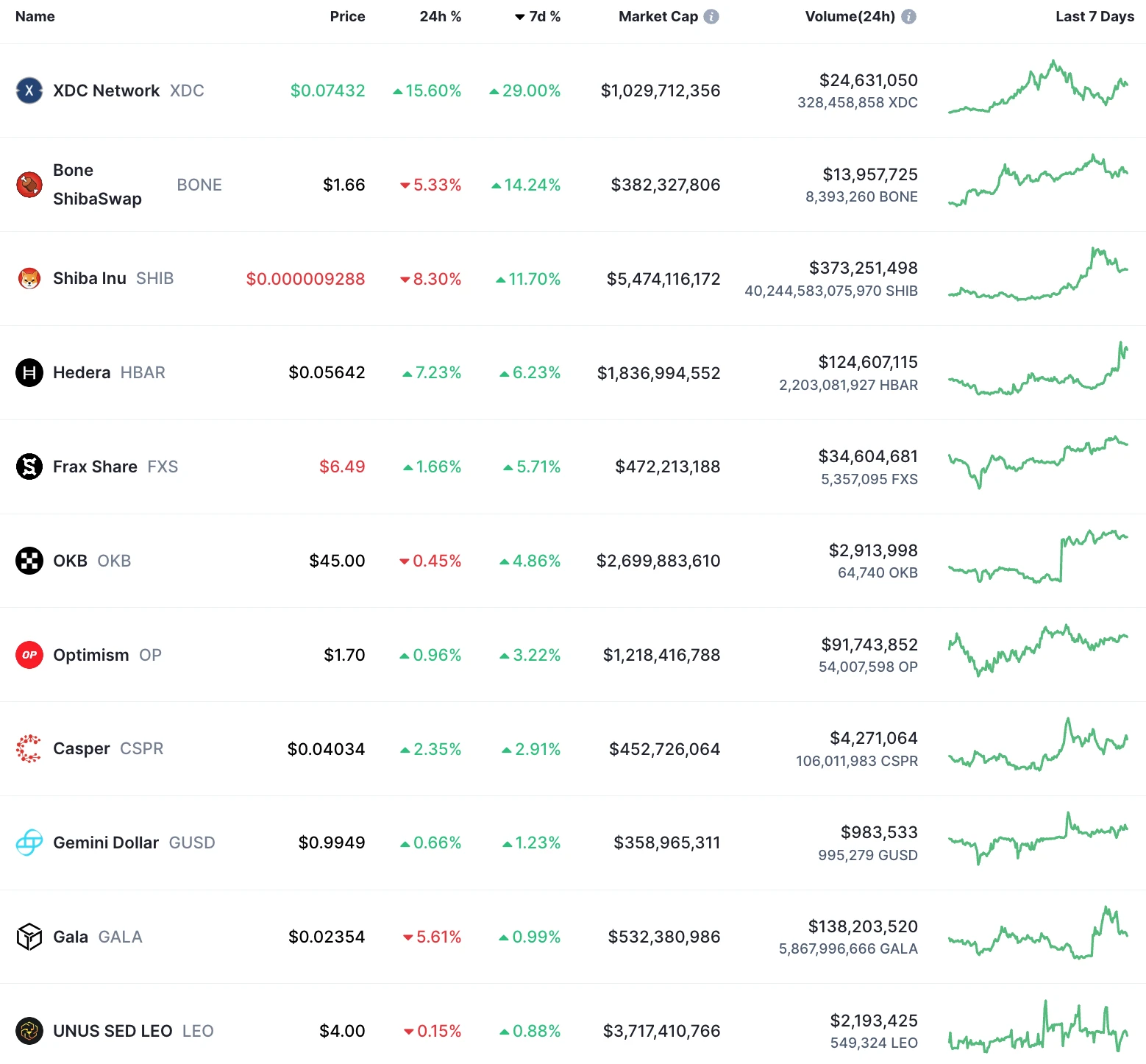Sort by the 24h % header
1146x1064 pixels.
441,16
